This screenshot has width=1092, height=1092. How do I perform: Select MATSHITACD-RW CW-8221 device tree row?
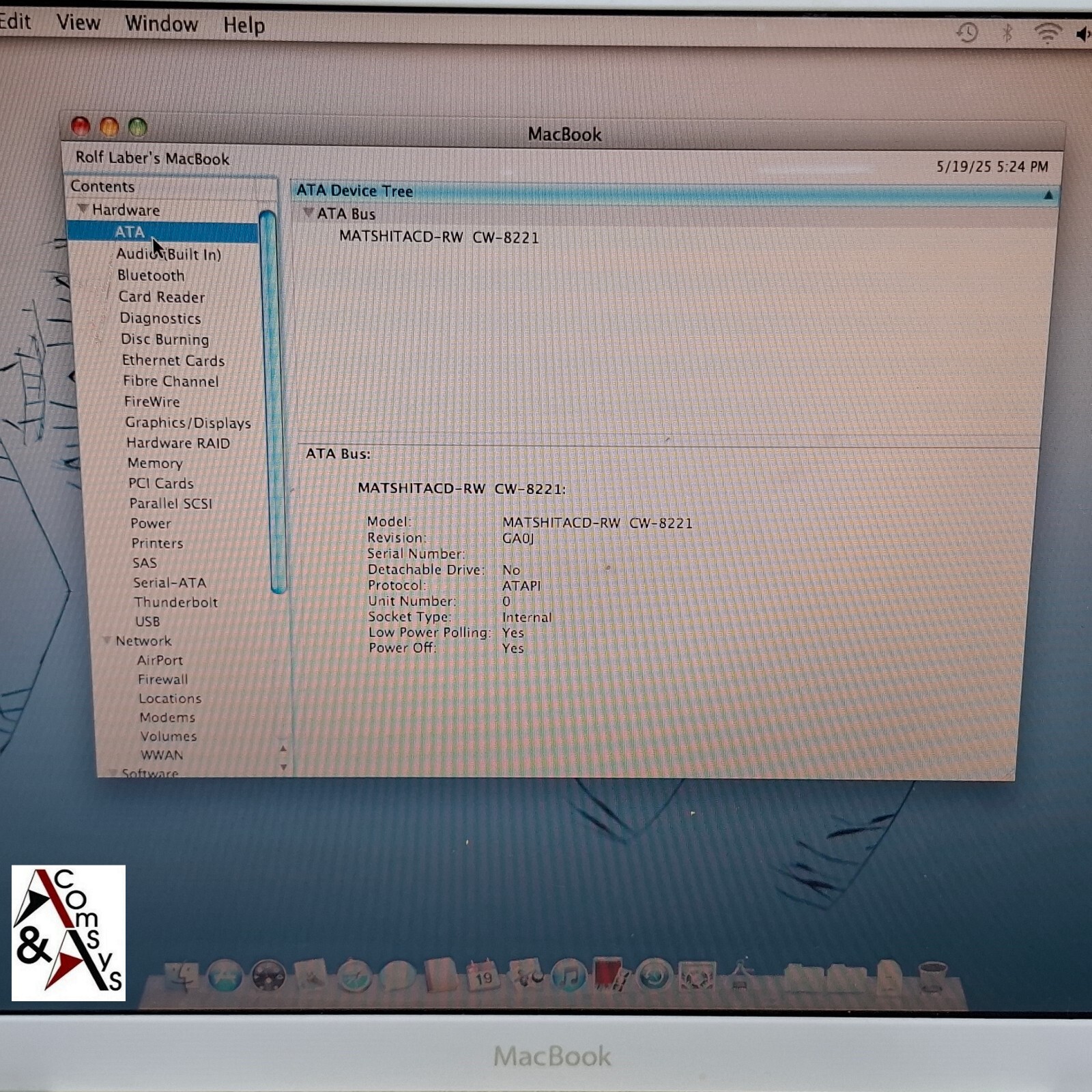pyautogui.click(x=439, y=237)
